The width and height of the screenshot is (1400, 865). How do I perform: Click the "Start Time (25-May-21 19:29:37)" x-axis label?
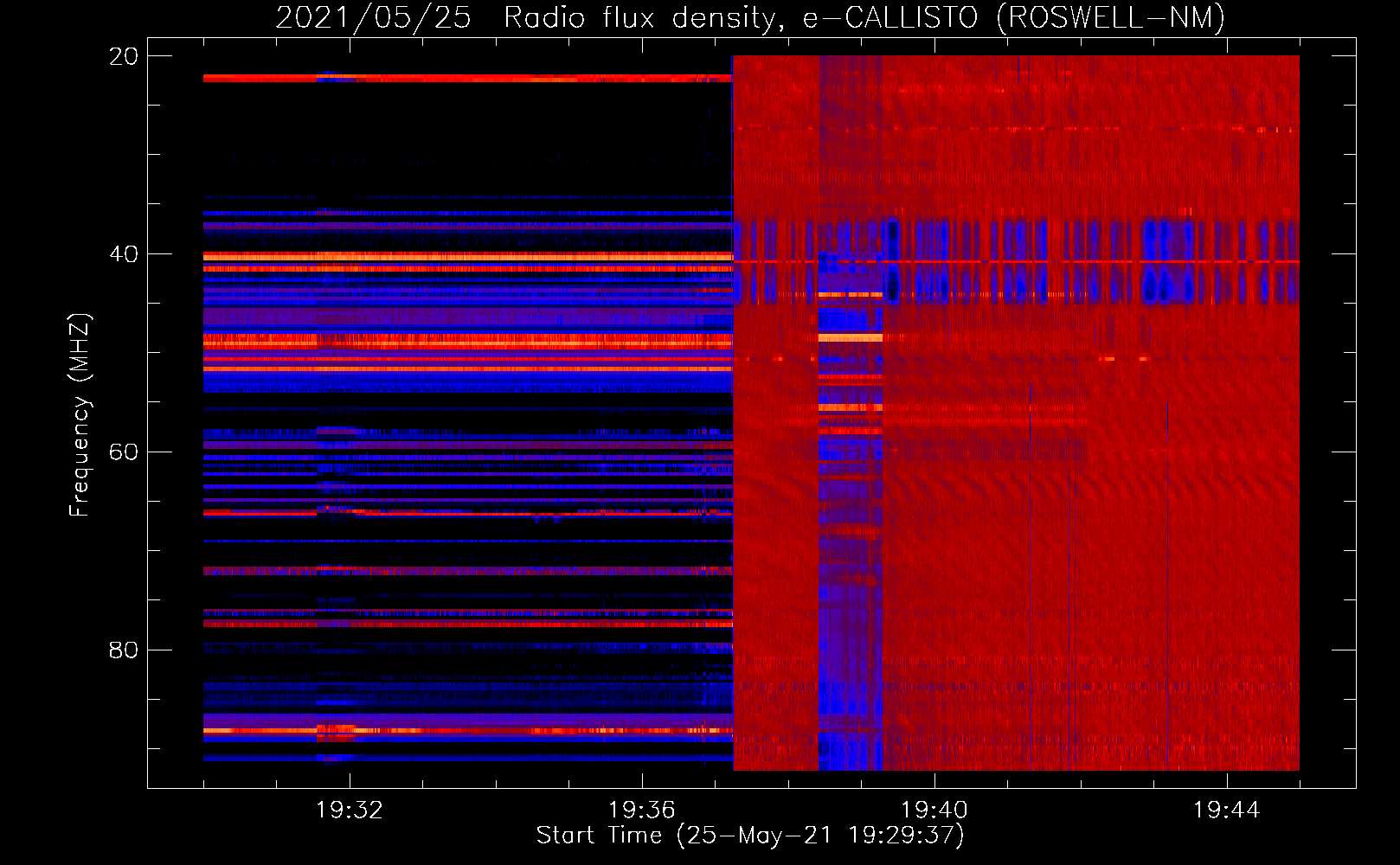pyautogui.click(x=750, y=836)
